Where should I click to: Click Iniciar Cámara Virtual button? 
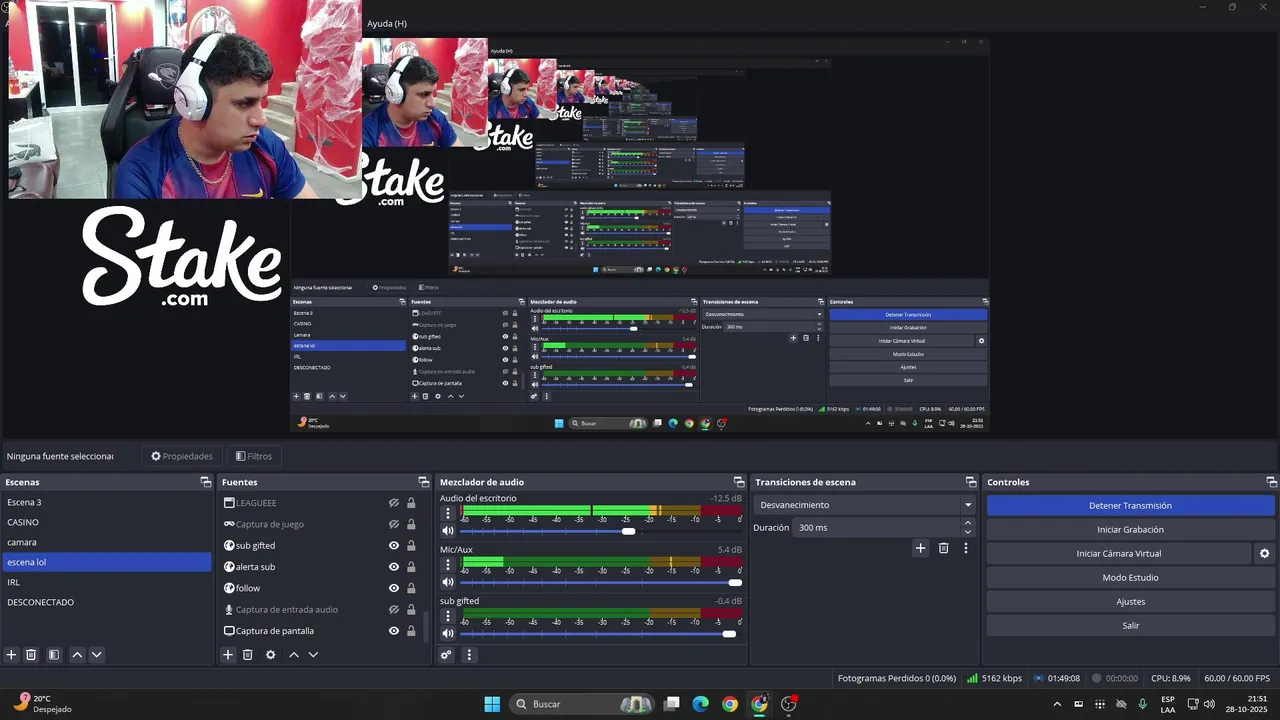point(1119,553)
